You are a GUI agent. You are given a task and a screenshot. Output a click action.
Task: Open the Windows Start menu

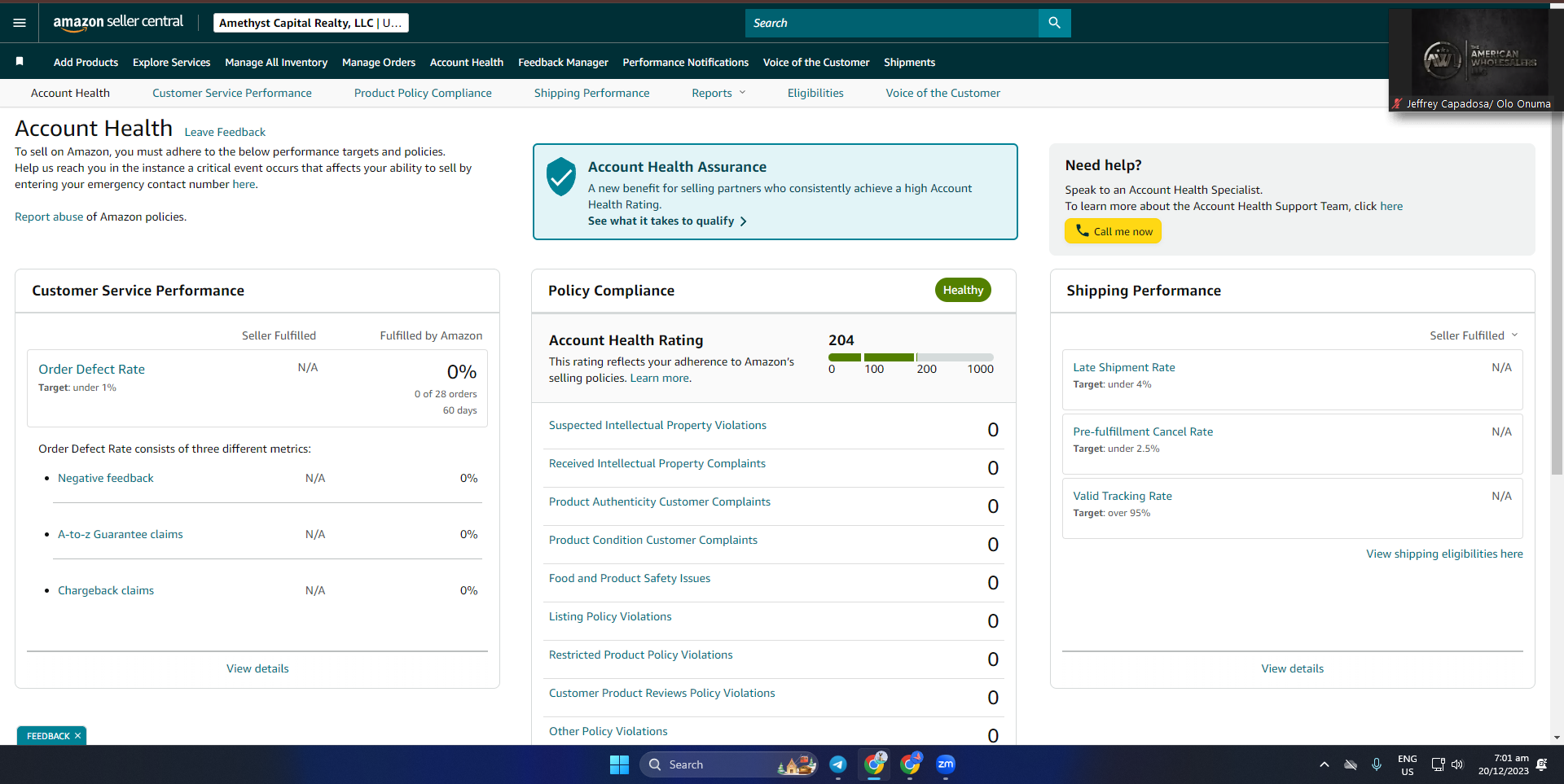pos(619,764)
